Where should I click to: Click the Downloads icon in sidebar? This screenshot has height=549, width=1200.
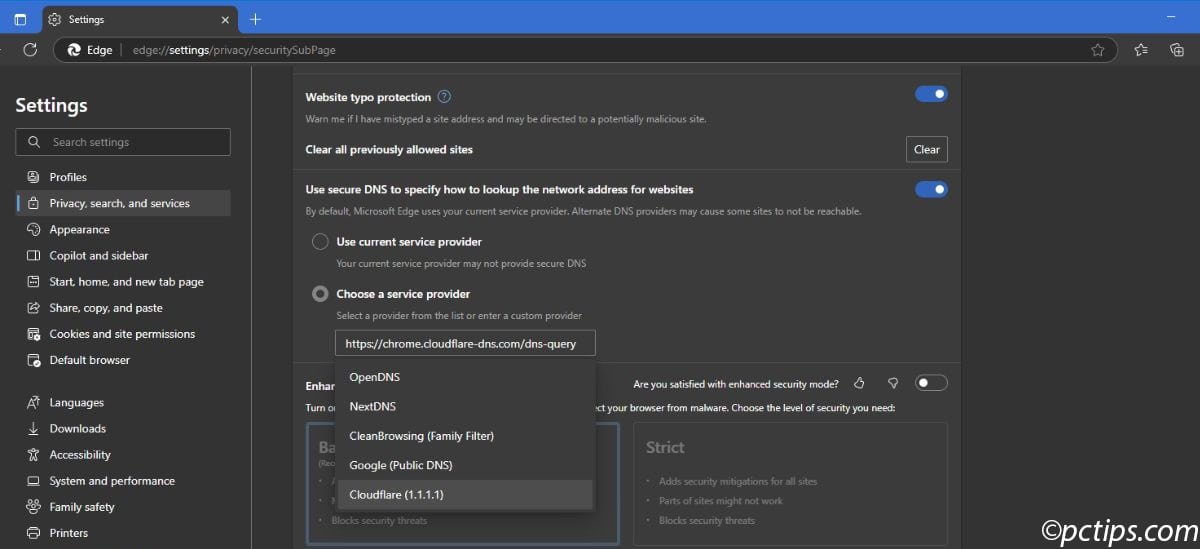(34, 429)
